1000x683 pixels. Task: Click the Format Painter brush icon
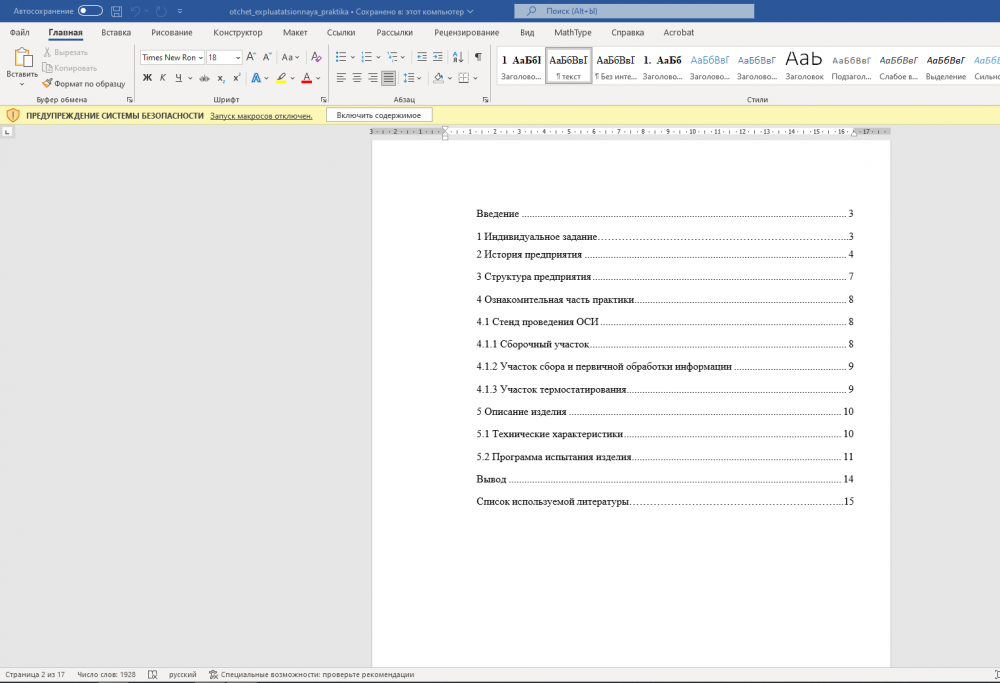[x=47, y=84]
